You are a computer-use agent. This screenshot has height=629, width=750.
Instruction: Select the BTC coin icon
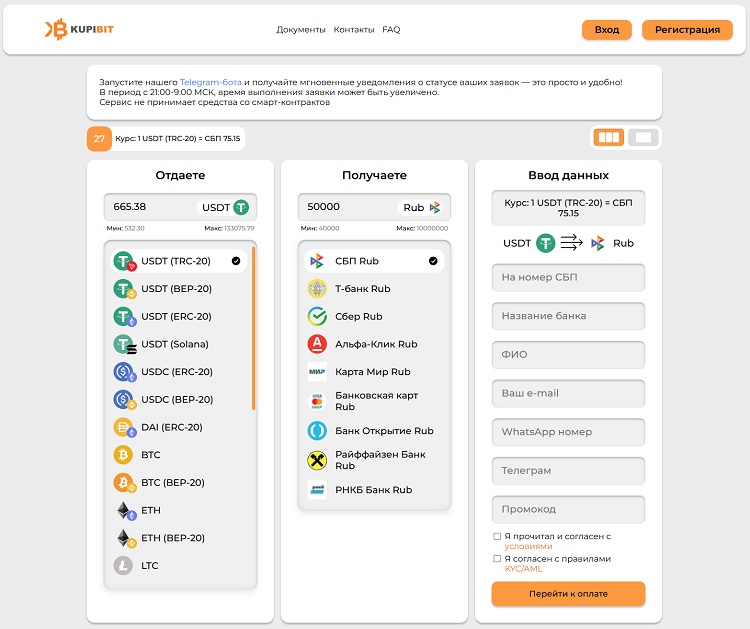pos(123,455)
